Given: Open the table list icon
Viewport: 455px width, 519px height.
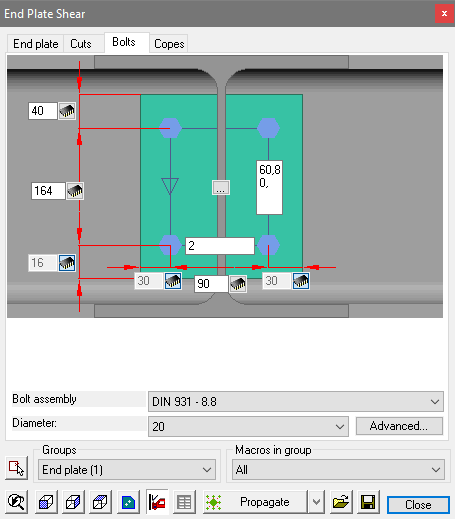Looking at the screenshot, I should coord(184,502).
